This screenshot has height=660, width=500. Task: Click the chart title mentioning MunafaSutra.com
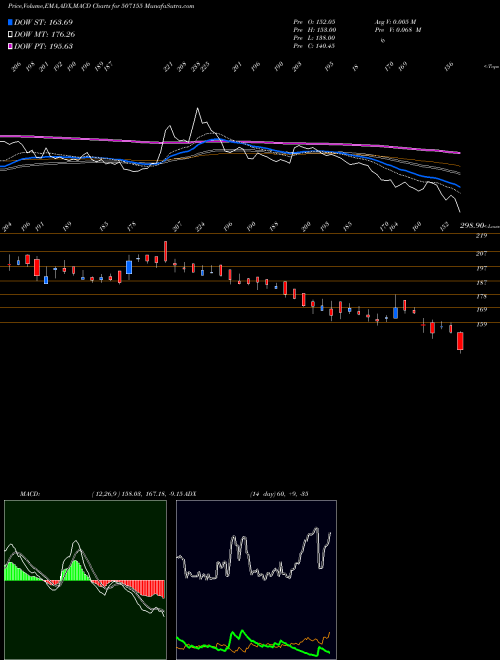[x=101, y=6]
